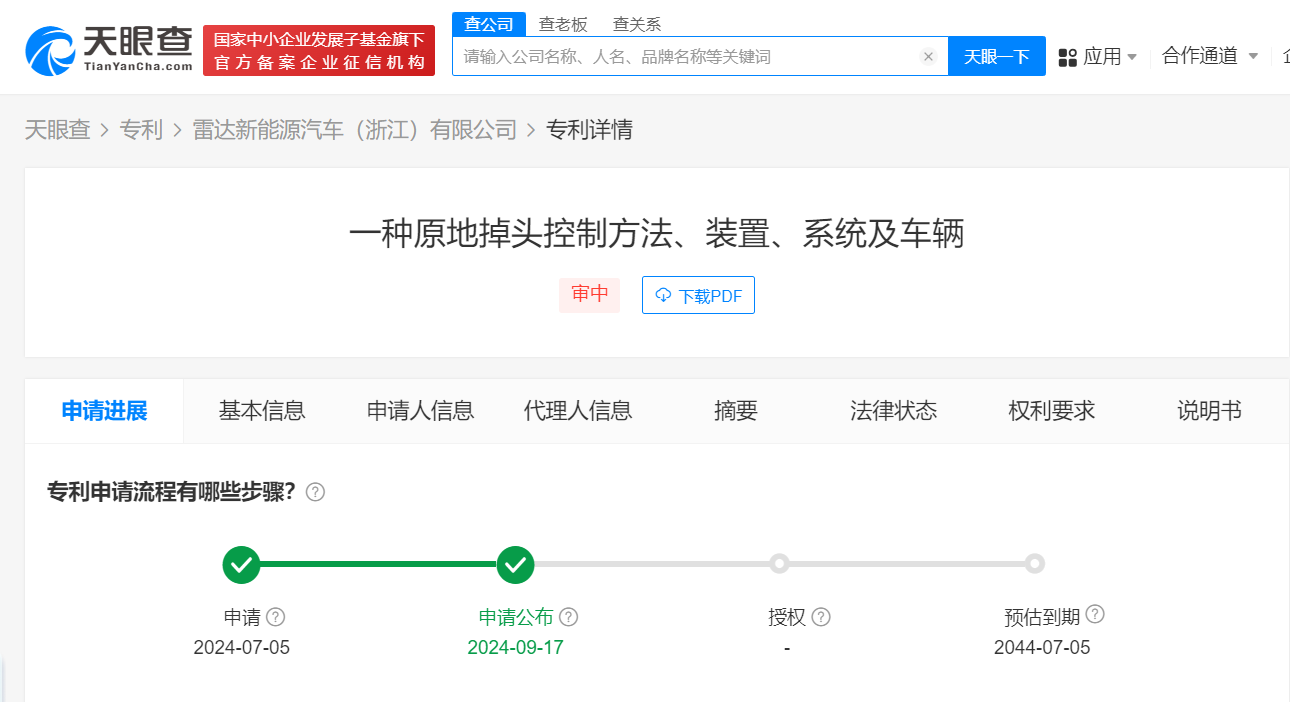The image size is (1290, 702).
Task: Clear the search box with the × icon
Action: pyautogui.click(x=928, y=56)
